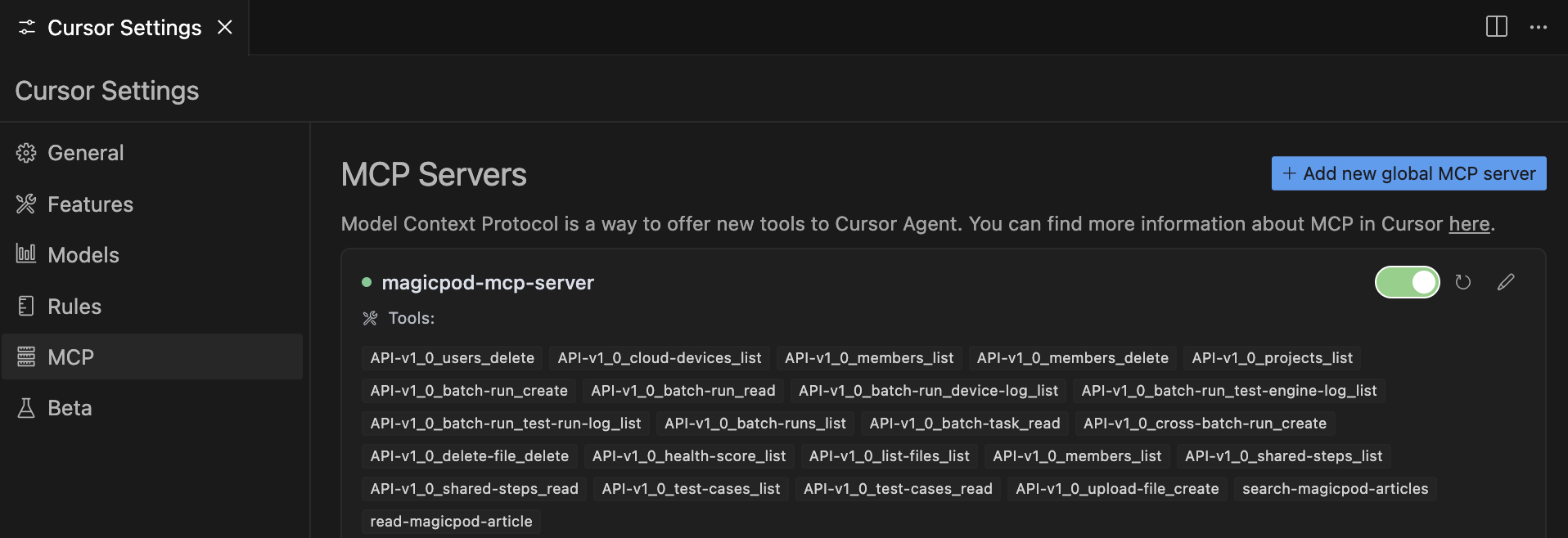This screenshot has width=1568, height=538.
Task: Click the API-v1_0_batch-runs_list tool chip
Action: tap(755, 424)
